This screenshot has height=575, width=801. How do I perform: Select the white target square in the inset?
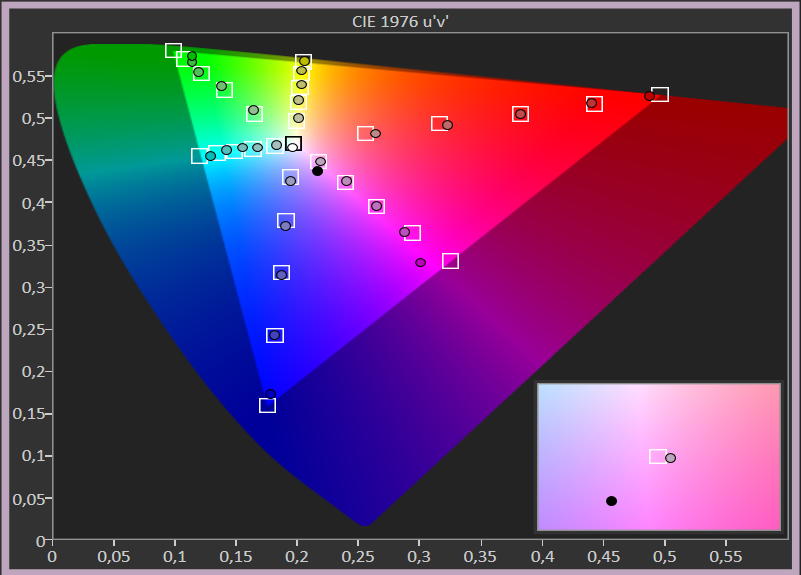pyautogui.click(x=658, y=456)
